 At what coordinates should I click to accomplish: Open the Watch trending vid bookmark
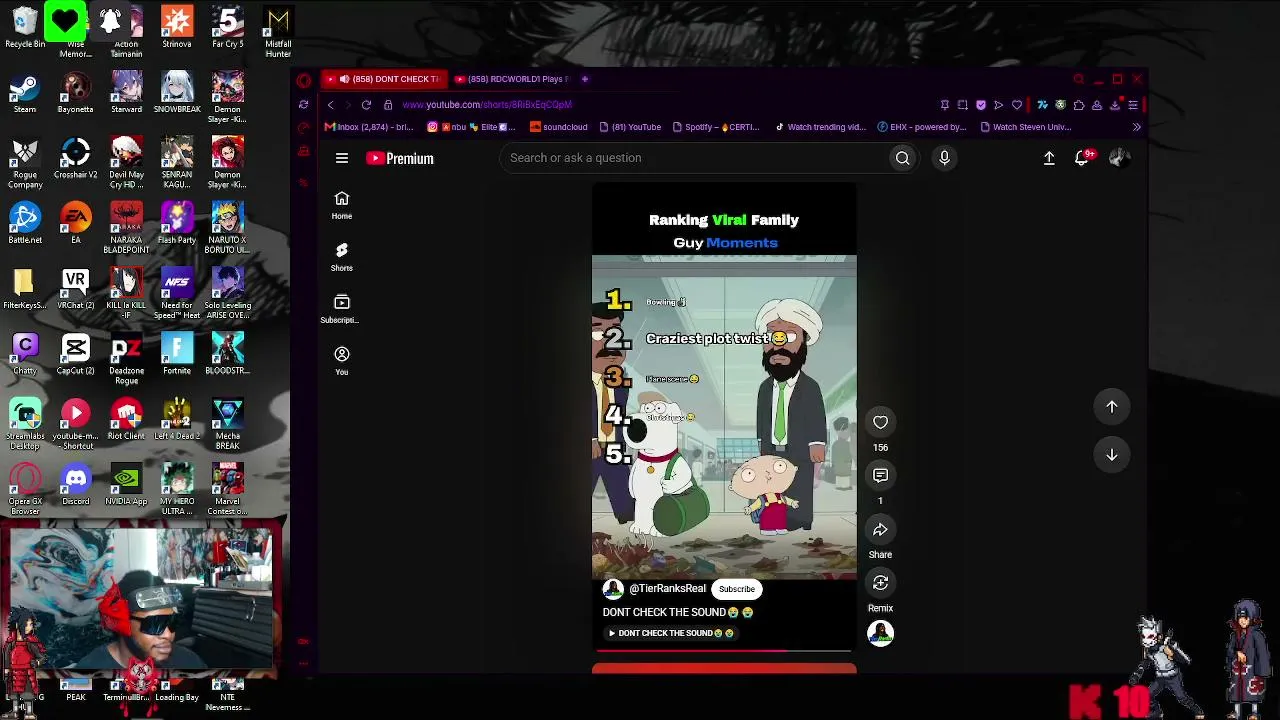tap(820, 127)
